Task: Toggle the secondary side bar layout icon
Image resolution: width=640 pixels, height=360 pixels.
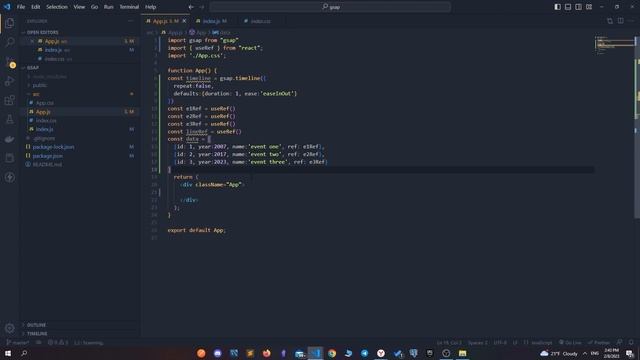Action: 578,7
